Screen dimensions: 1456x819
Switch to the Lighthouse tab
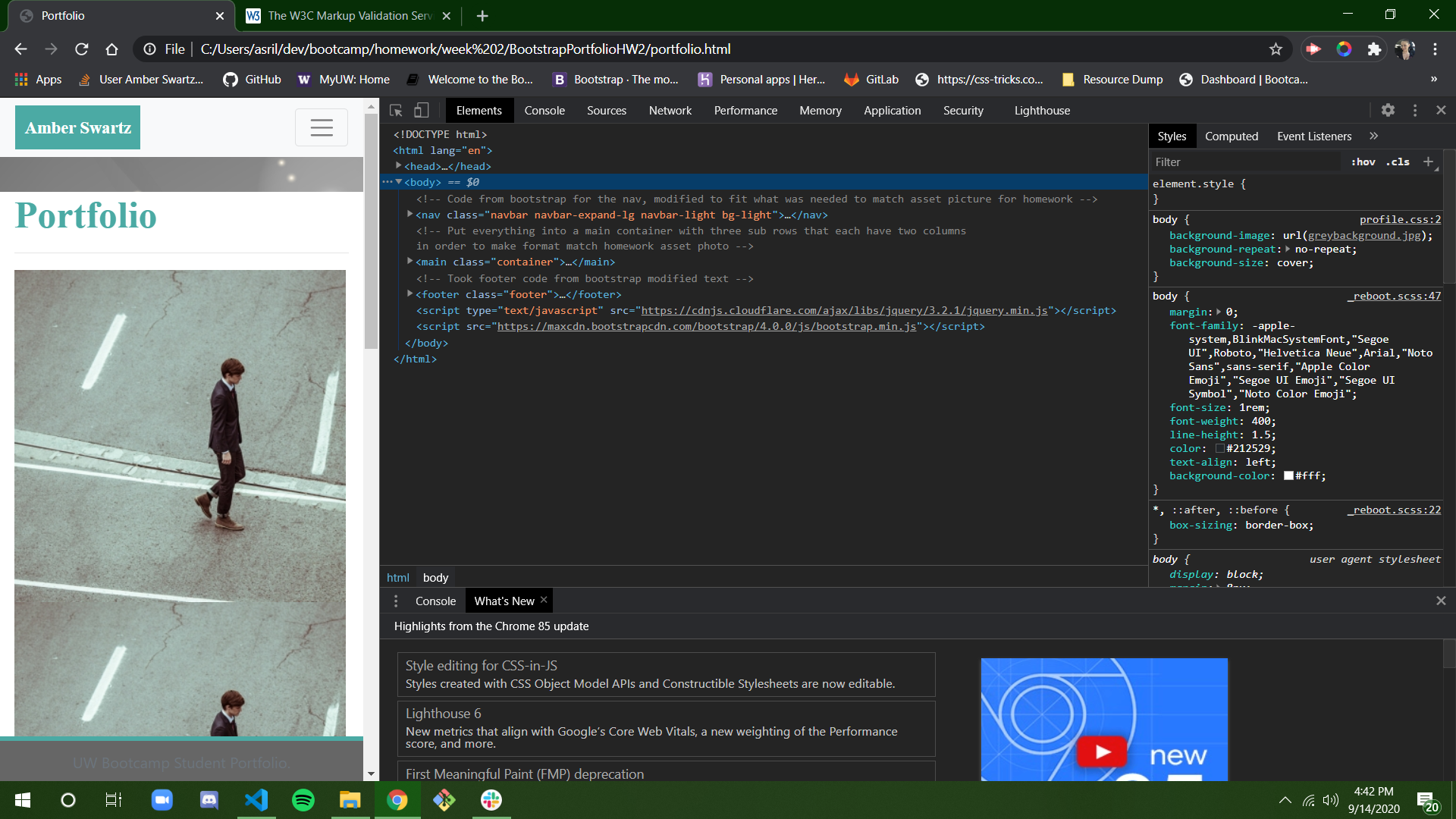(1042, 111)
